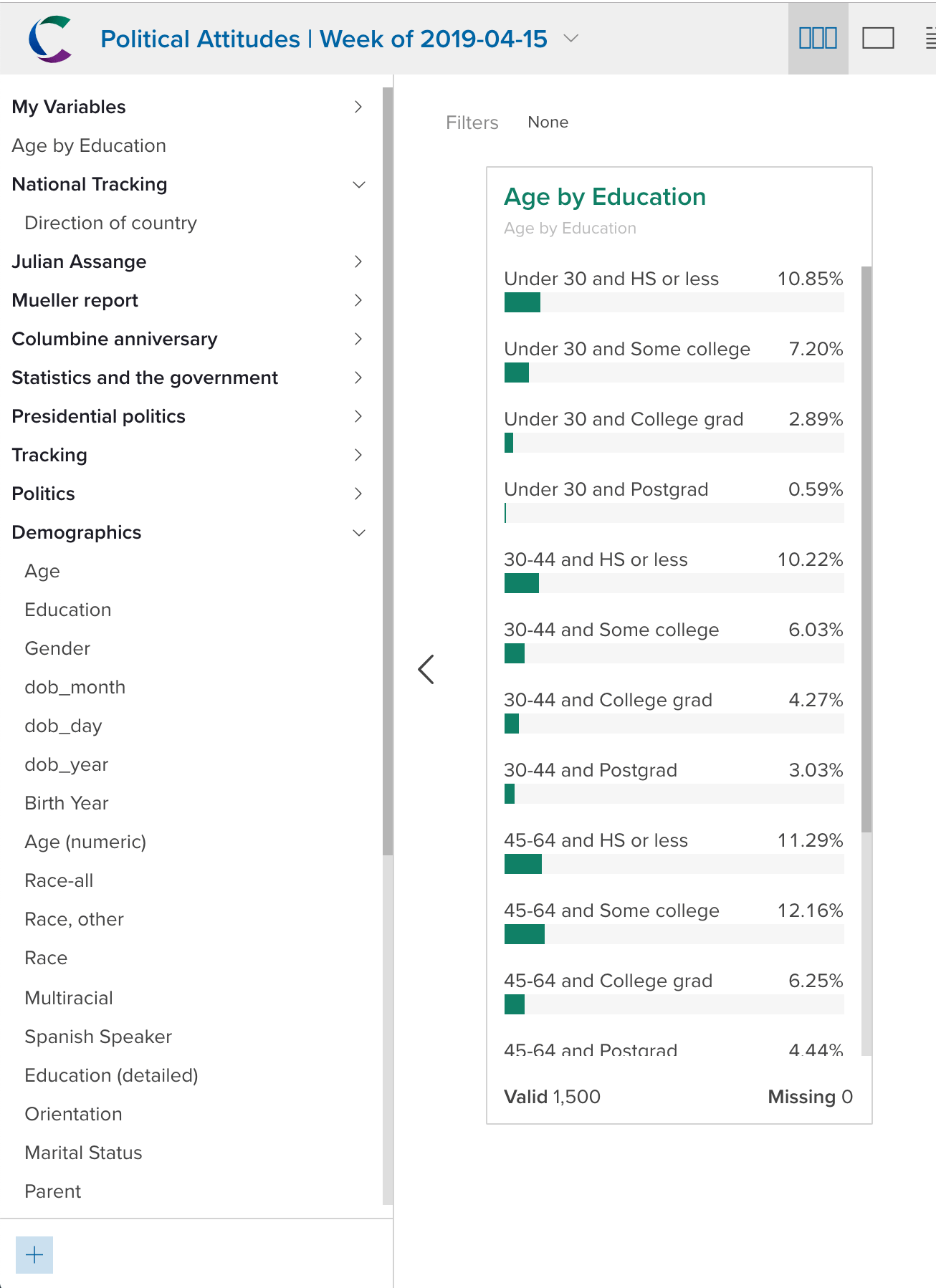This screenshot has height=1288, width=936.
Task: Select the Direction of country variable
Action: pyautogui.click(x=110, y=223)
